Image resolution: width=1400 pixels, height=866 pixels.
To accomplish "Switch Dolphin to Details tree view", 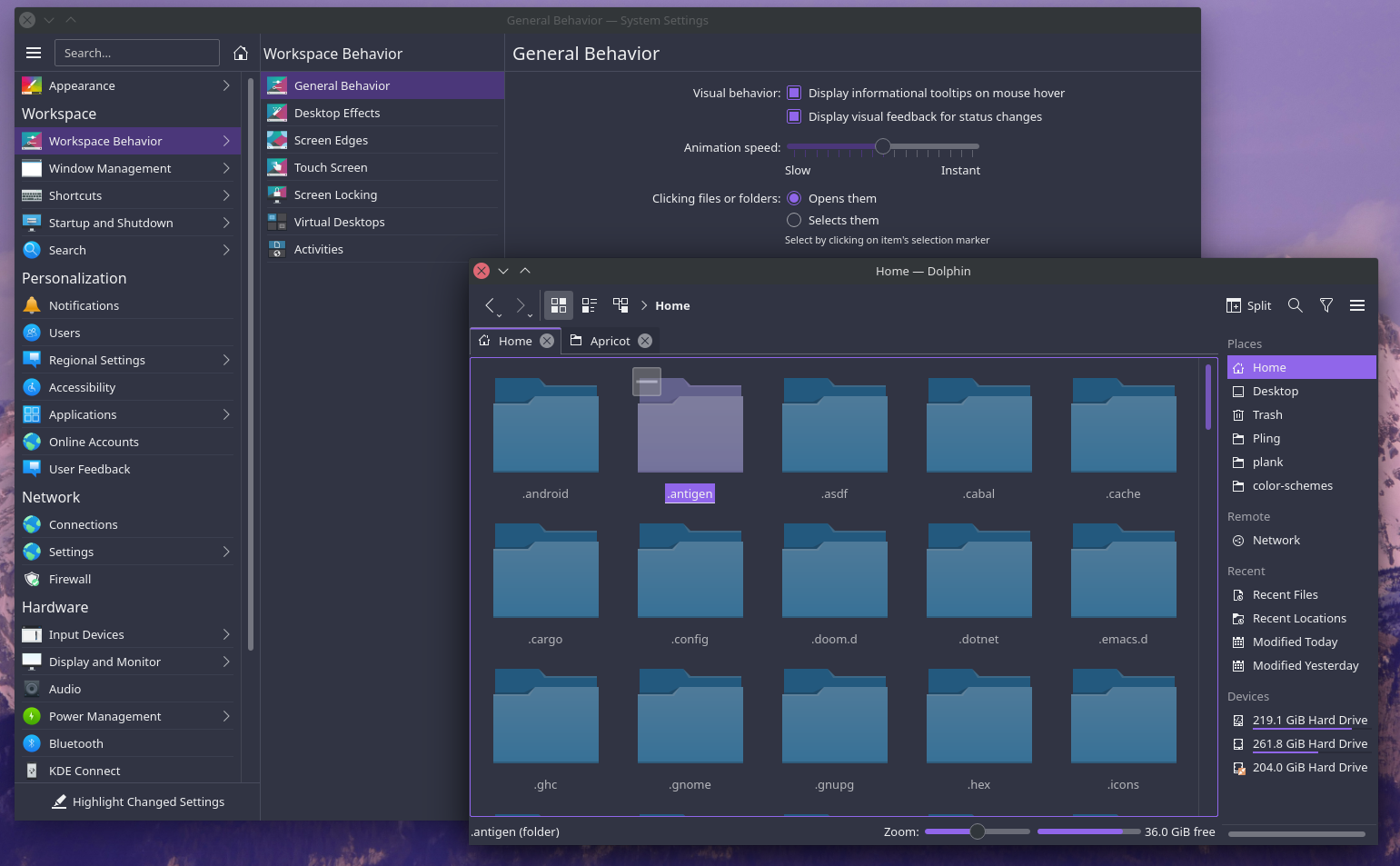I will pos(621,305).
